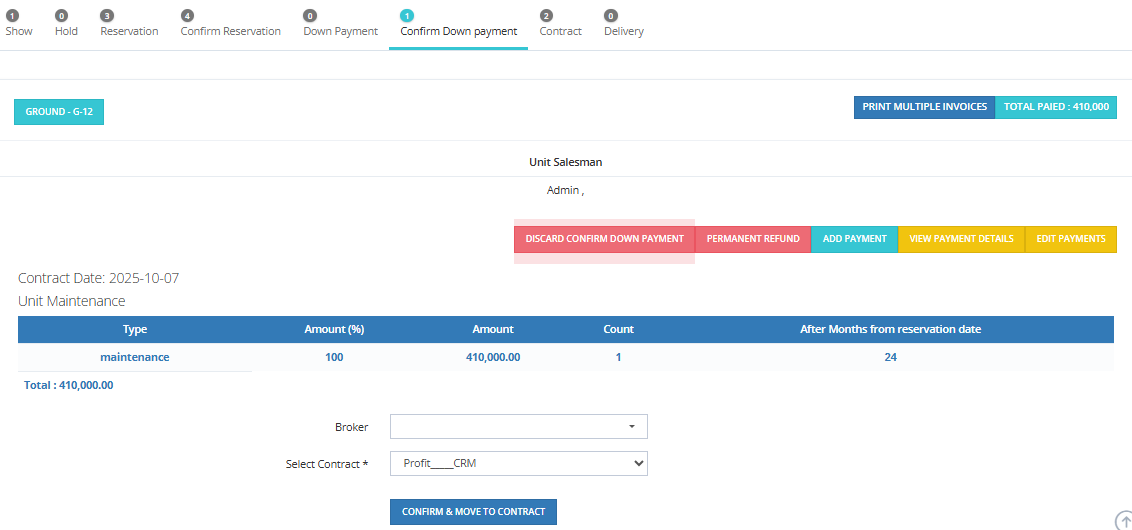
Task: Open the Confirm Reservation tab
Action: (230, 25)
